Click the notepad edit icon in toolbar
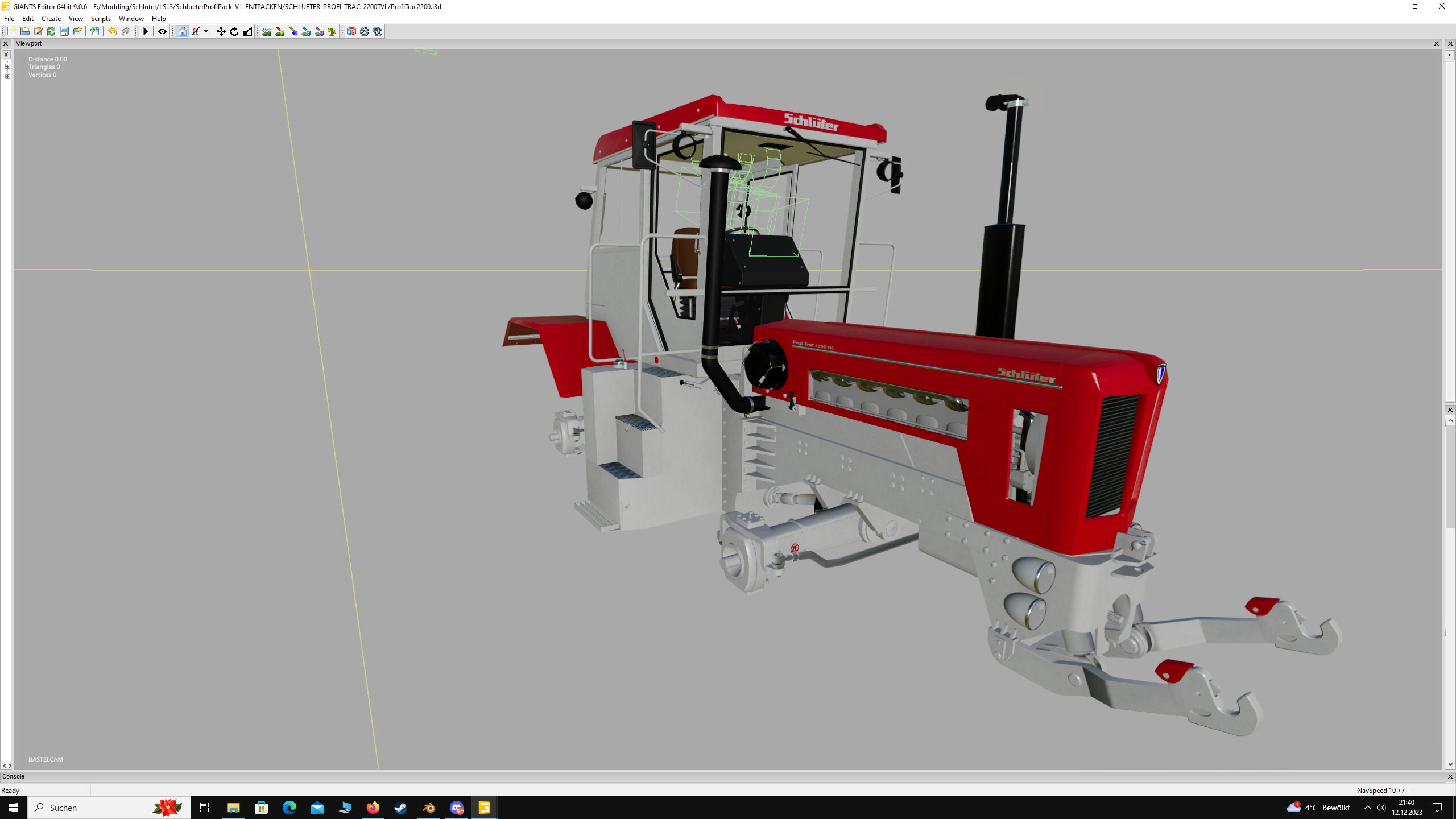Image resolution: width=1456 pixels, height=819 pixels. tap(38, 31)
